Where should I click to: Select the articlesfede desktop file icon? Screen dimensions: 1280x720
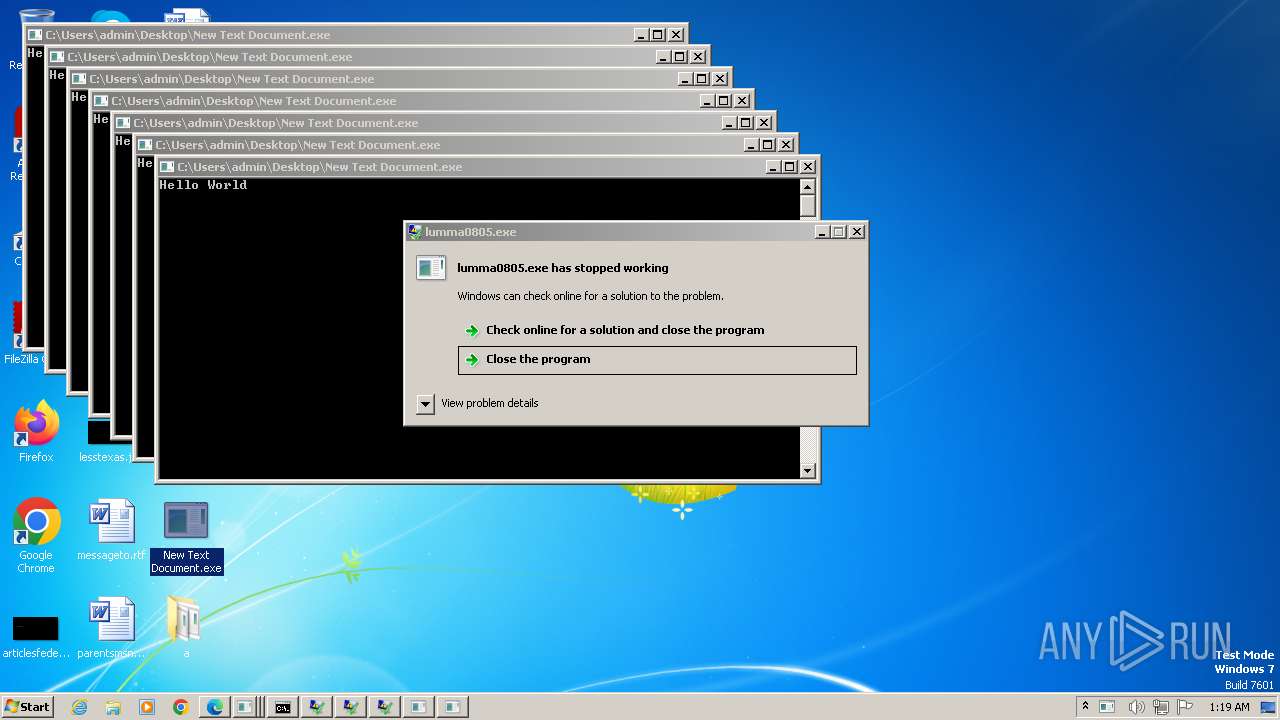coord(36,636)
